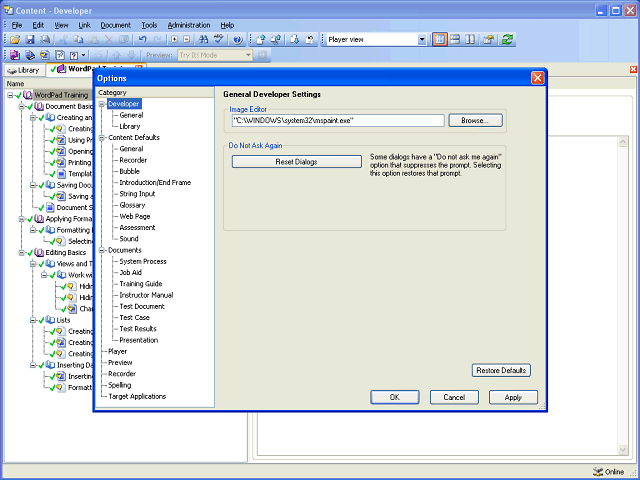Click the question document icon on lower toolbar
640x480 pixels.
(74, 55)
